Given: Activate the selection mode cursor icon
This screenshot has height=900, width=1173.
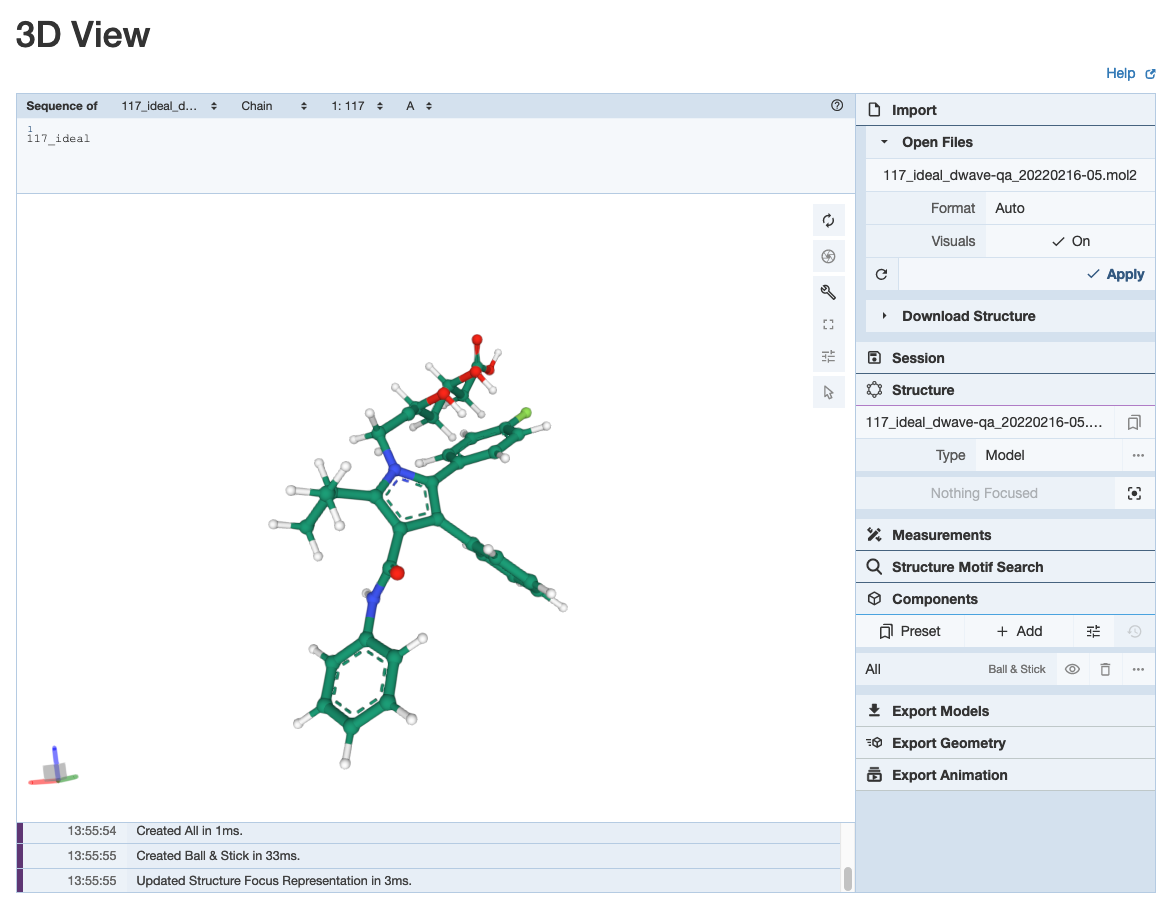Looking at the screenshot, I should pyautogui.click(x=828, y=392).
